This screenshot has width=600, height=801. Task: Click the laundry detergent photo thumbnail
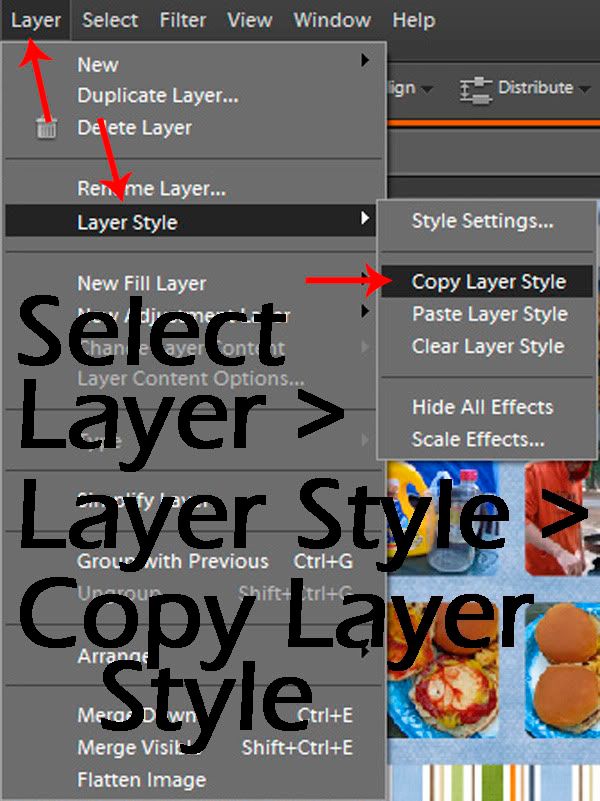pos(443,519)
